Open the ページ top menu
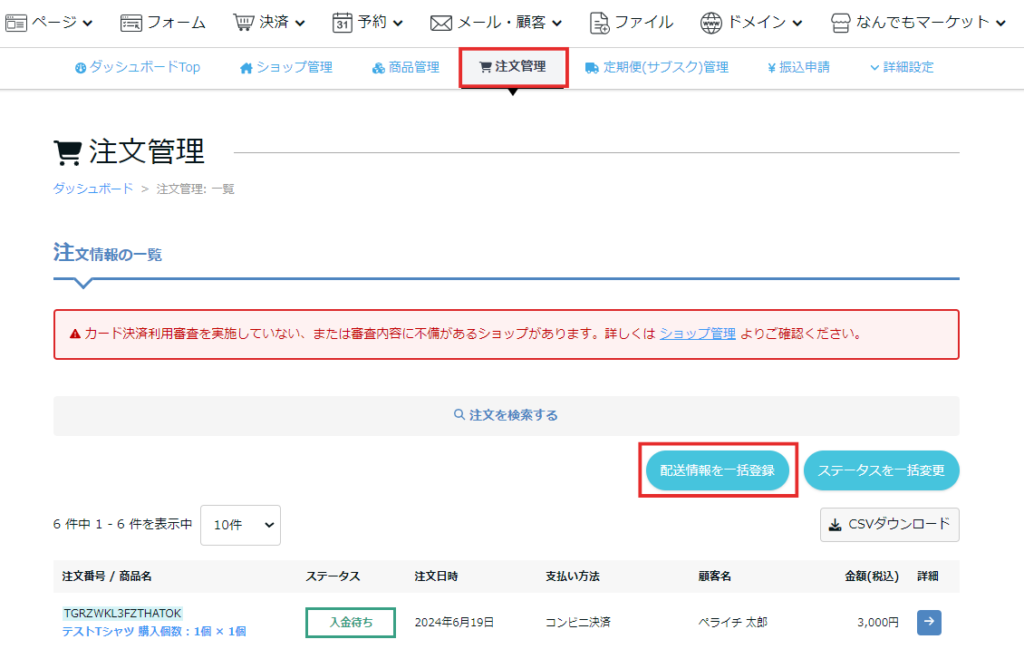 (x=50, y=22)
